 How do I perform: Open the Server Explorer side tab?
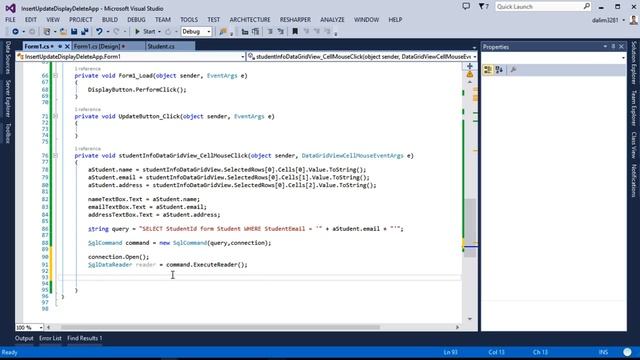(x=8, y=98)
